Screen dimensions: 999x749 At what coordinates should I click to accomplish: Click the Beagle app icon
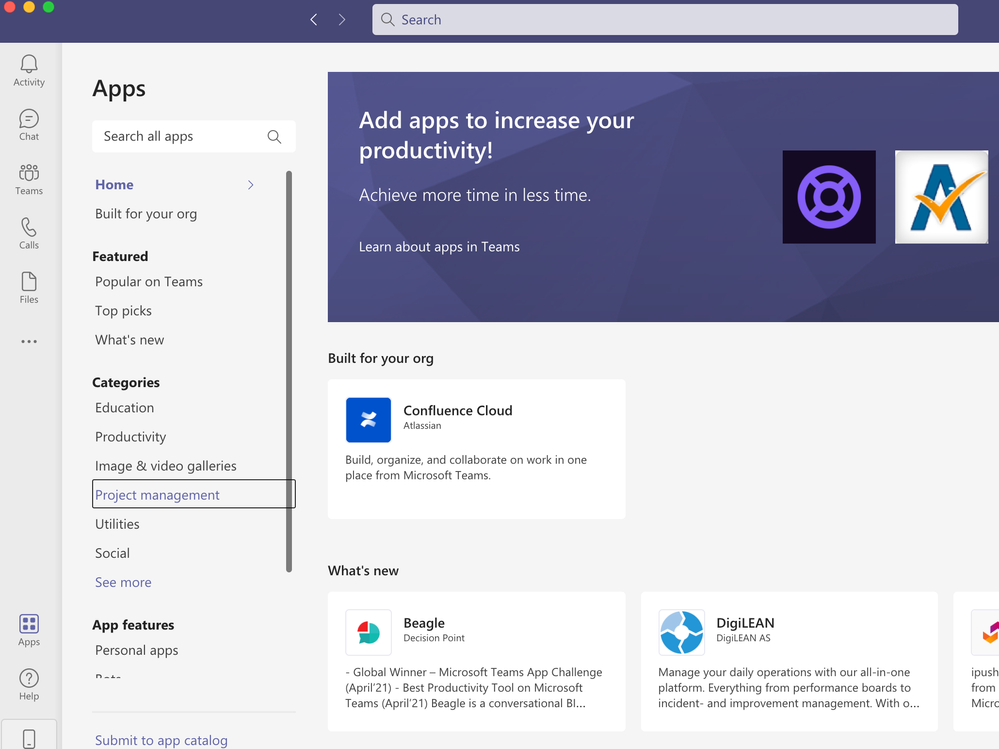click(368, 632)
